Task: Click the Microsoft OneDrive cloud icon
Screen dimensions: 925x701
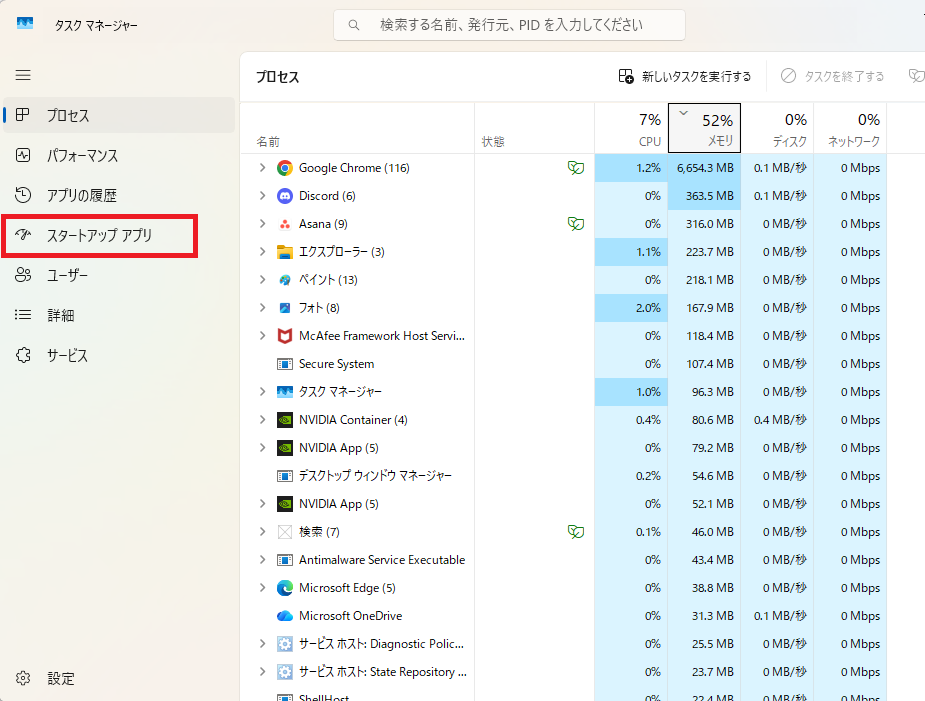Action: pos(284,616)
